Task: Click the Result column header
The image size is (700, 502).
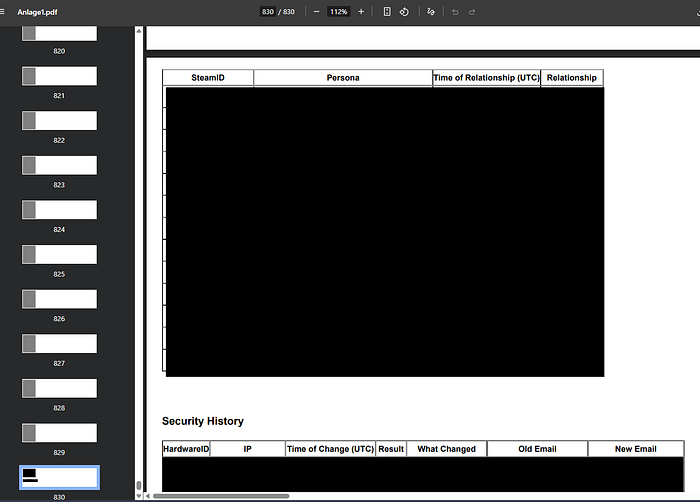Action: pos(391,449)
